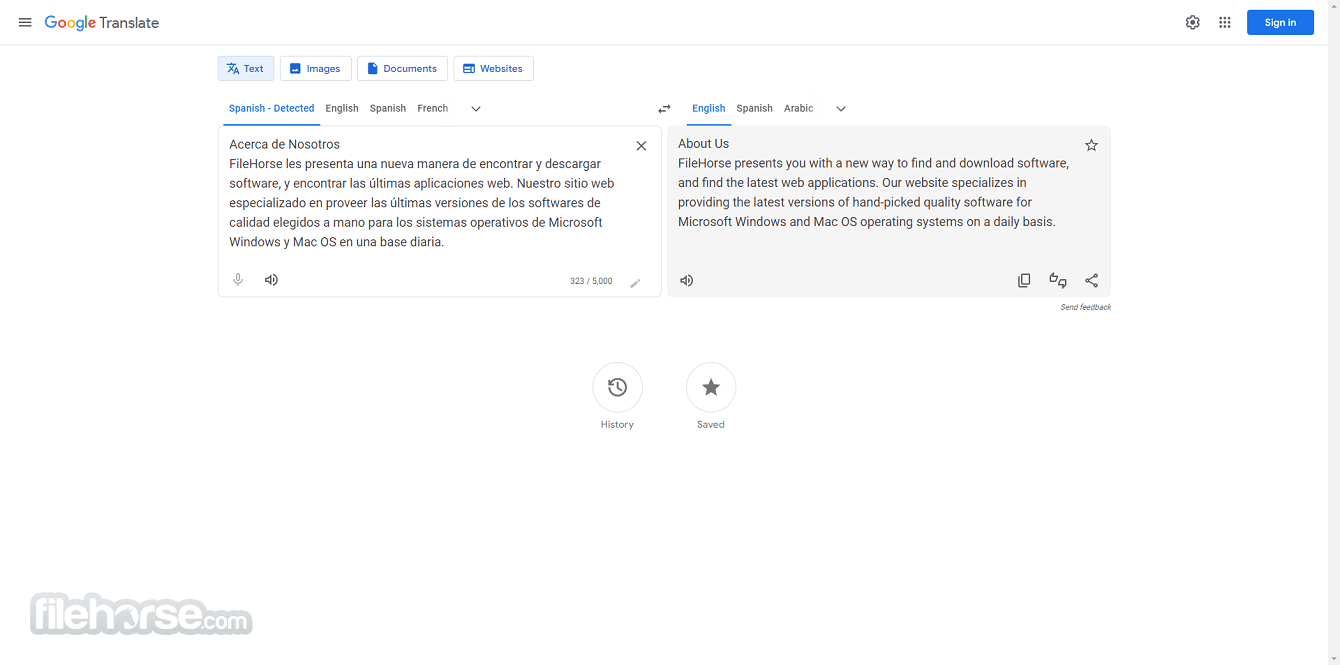Share the translation
This screenshot has width=1340, height=665.
pyautogui.click(x=1091, y=281)
